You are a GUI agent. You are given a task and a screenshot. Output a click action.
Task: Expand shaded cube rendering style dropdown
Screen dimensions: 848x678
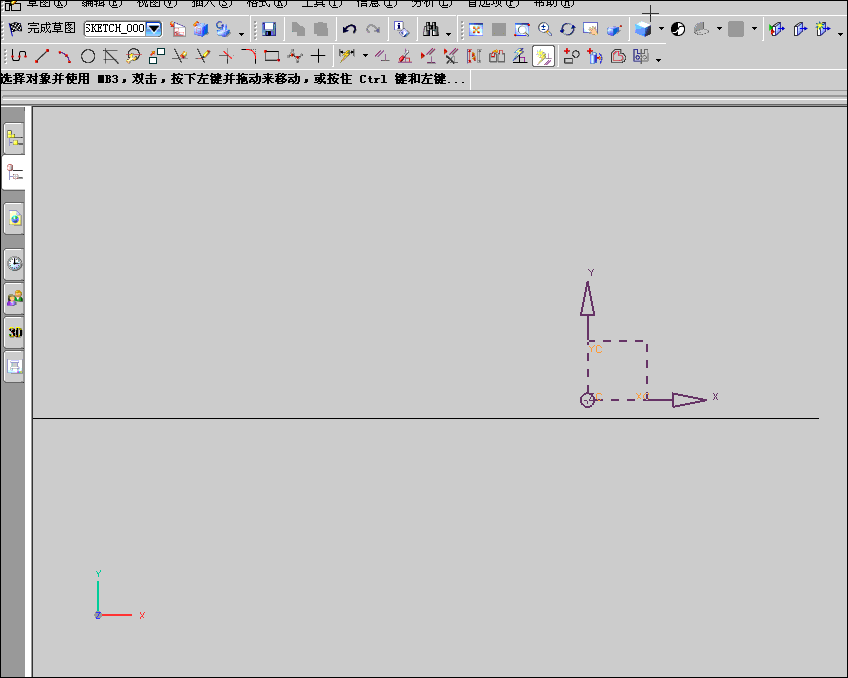661,29
